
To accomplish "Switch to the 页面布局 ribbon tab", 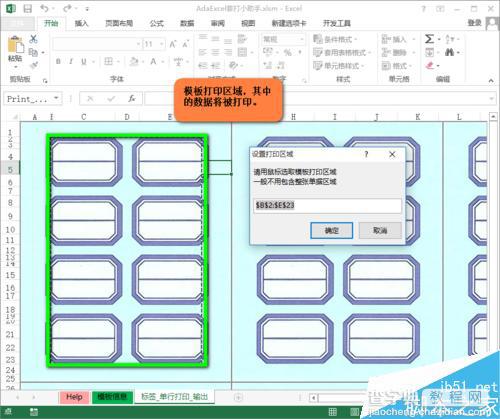I will (x=119, y=23).
